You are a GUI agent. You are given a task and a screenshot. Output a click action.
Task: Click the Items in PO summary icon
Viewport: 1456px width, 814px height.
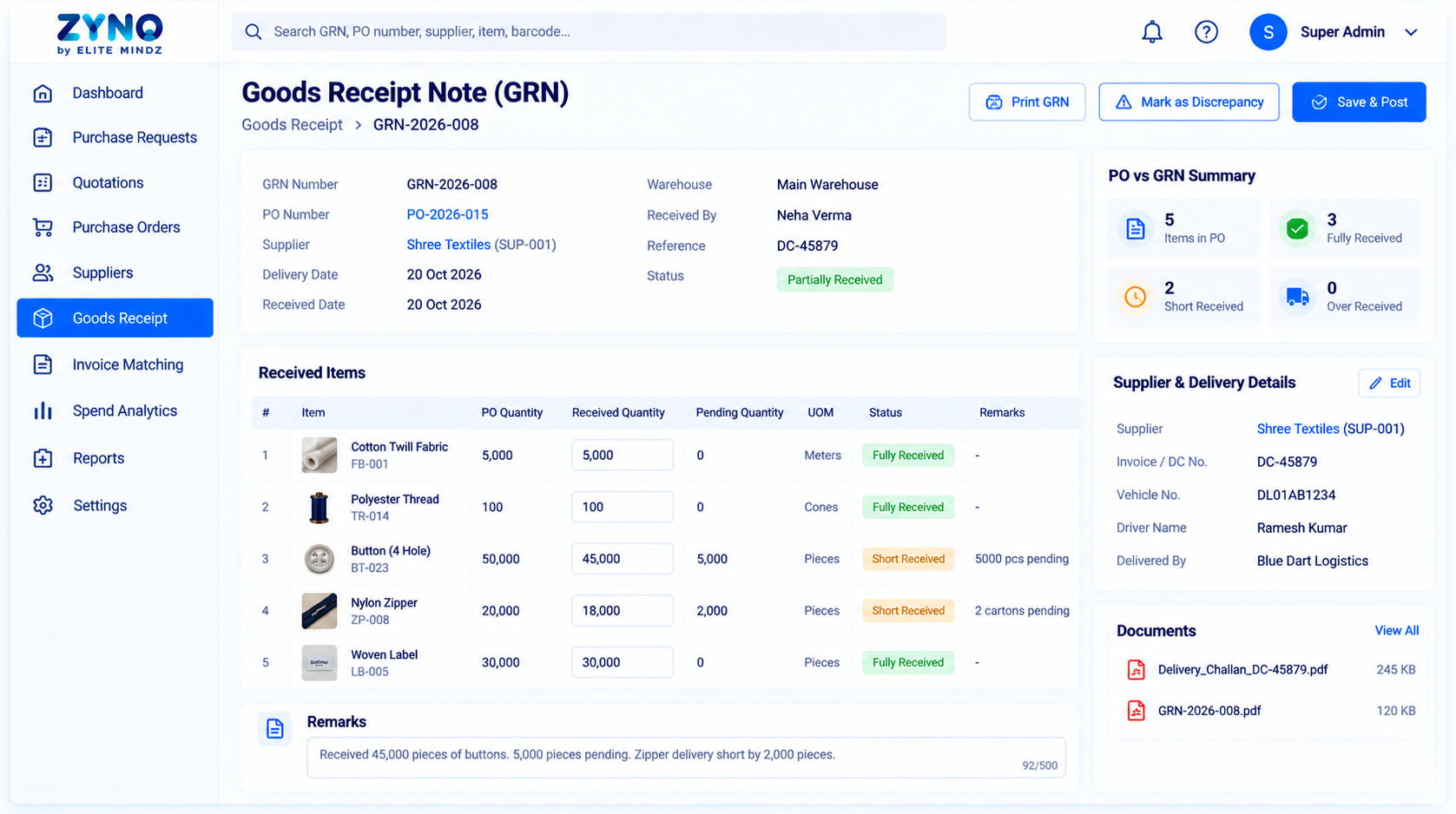click(1135, 228)
